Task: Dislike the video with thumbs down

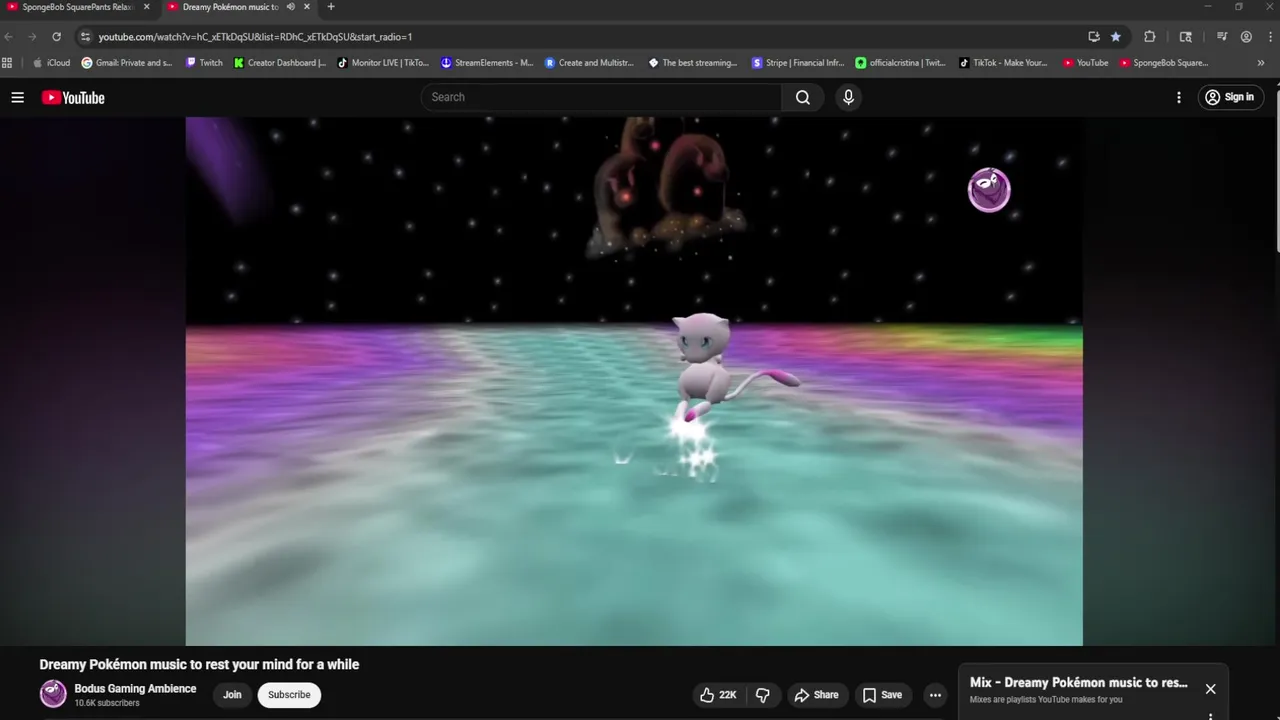Action: [763, 695]
